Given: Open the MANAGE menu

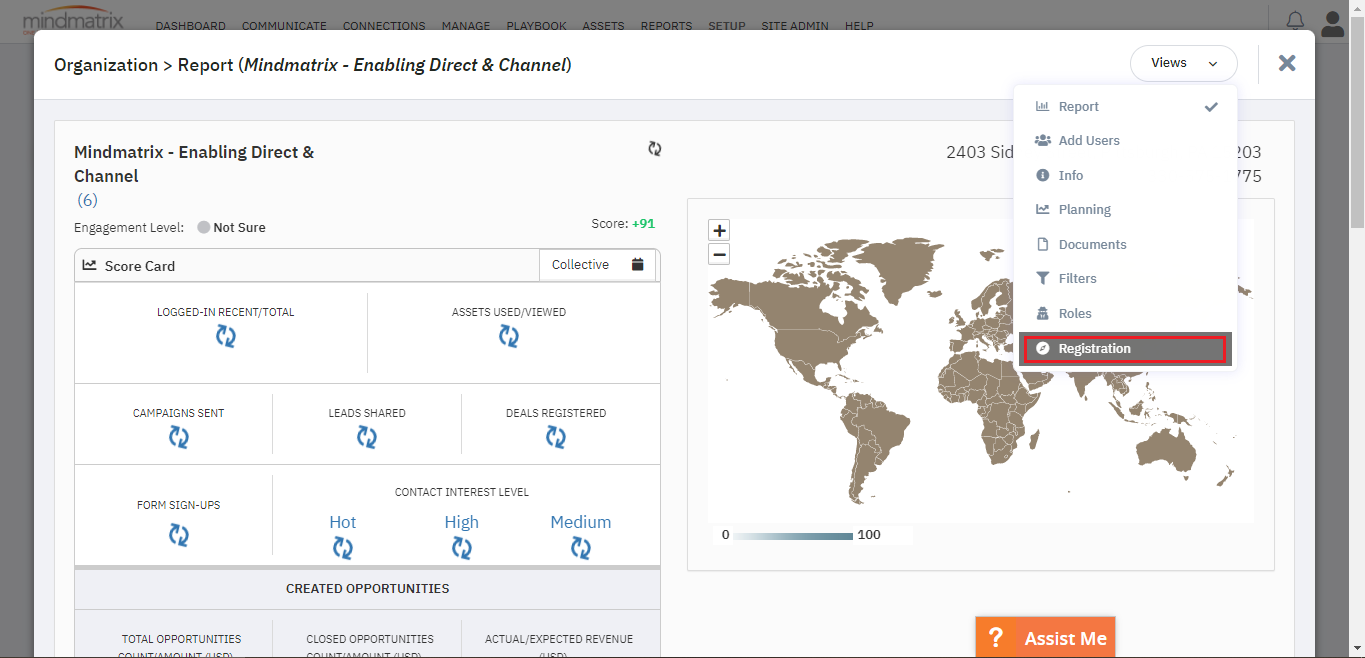Looking at the screenshot, I should tap(466, 26).
